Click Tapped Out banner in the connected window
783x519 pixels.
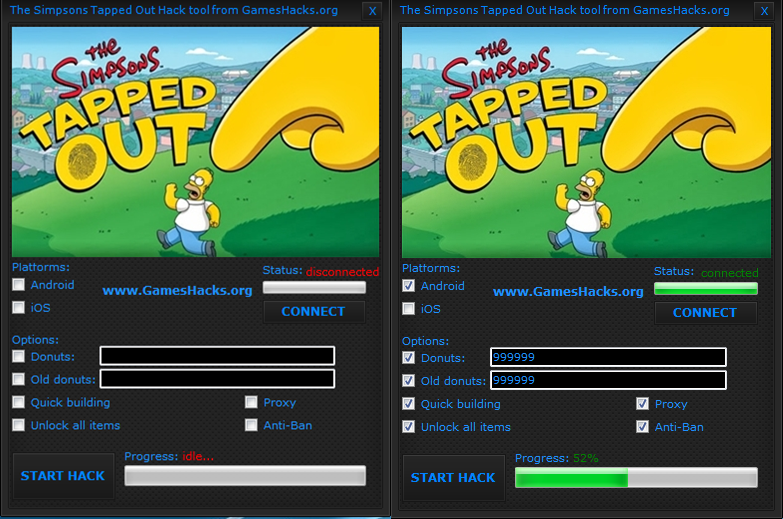pos(586,142)
